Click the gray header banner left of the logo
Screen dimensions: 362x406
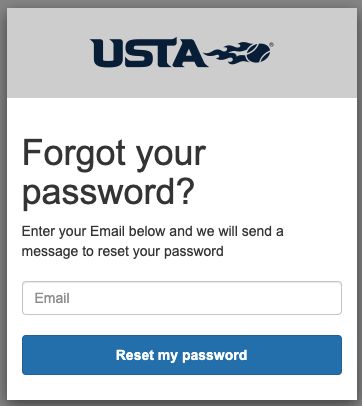click(48, 53)
